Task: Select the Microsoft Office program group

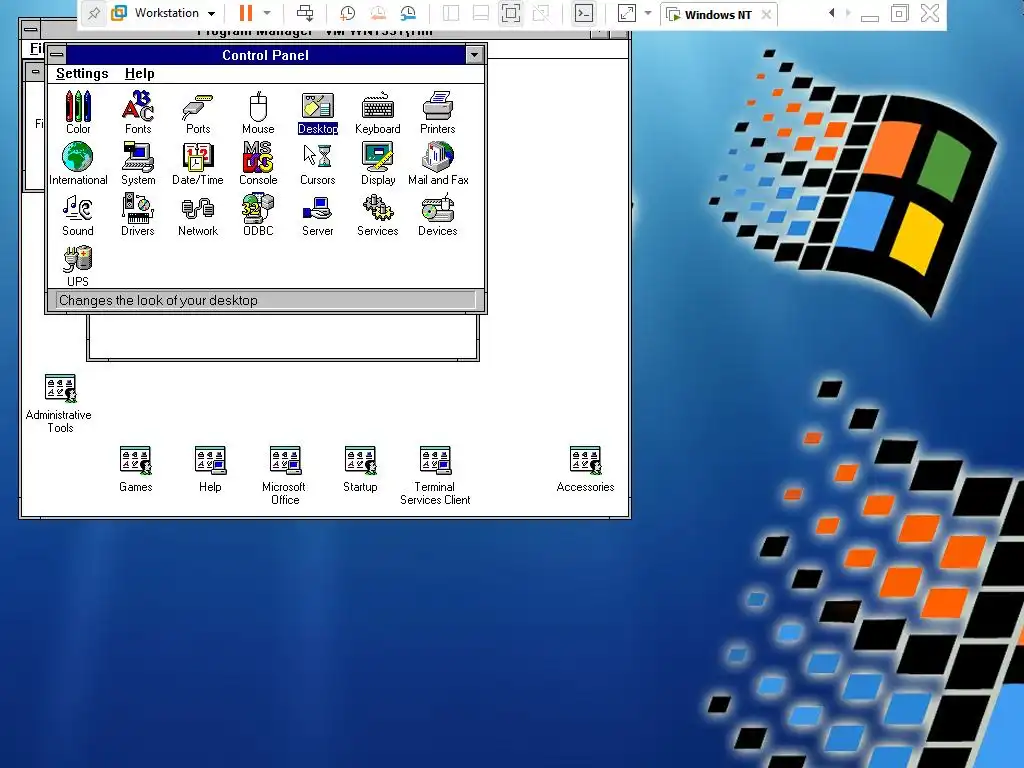Action: [284, 475]
